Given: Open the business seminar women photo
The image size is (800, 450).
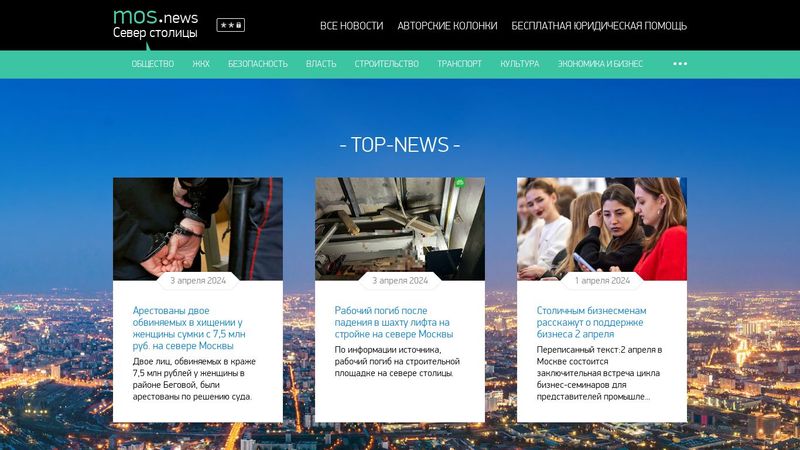Looking at the screenshot, I should (602, 228).
